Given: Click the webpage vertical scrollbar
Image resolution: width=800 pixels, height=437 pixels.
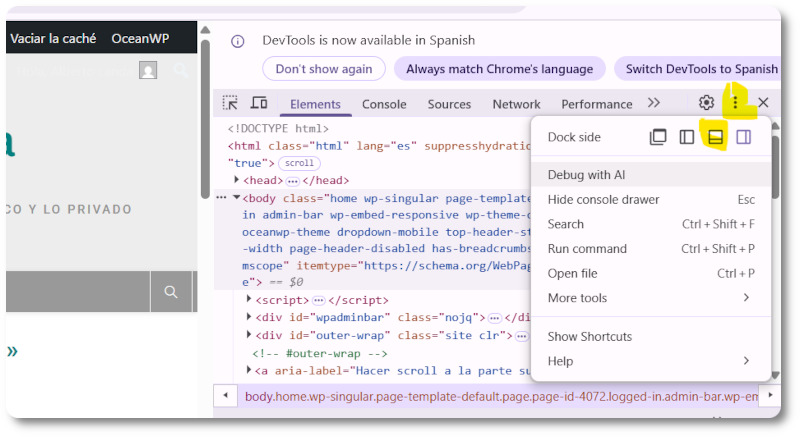Looking at the screenshot, I should [x=205, y=118].
